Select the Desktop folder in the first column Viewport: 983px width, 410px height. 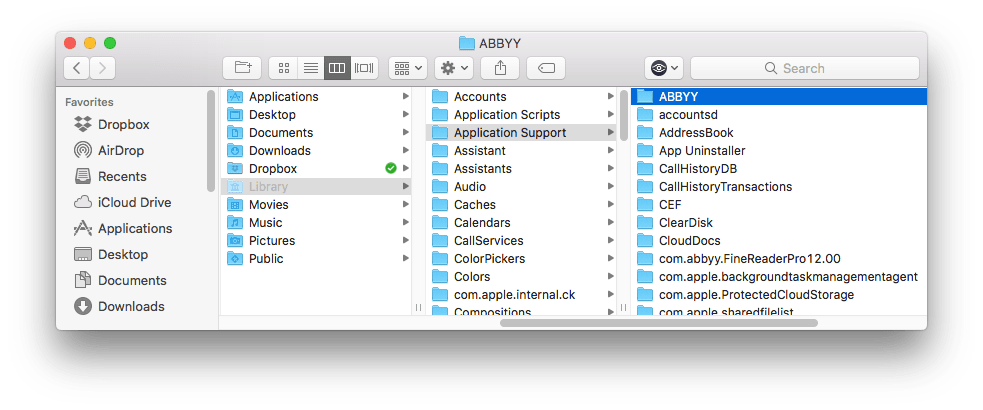317,115
